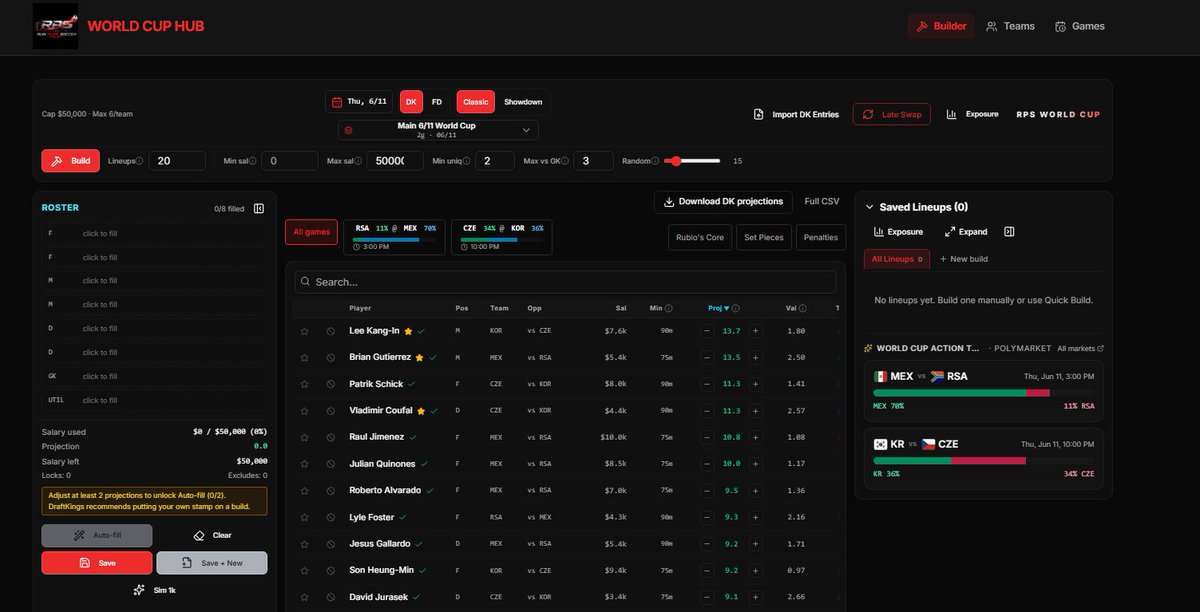
Task: Switch to Showdown contest mode
Action: coord(523,102)
